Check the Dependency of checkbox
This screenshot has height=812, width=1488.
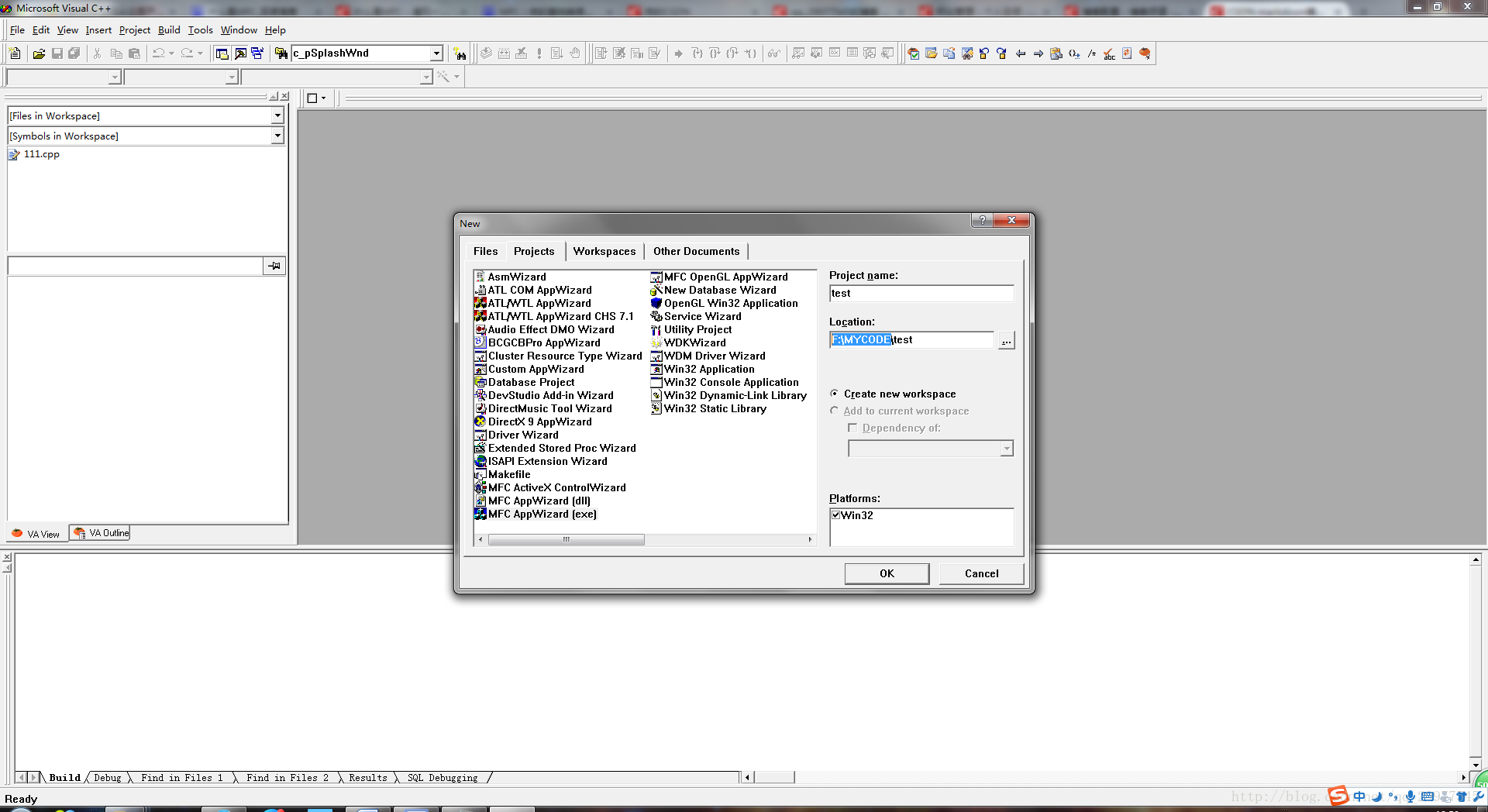[x=852, y=428]
